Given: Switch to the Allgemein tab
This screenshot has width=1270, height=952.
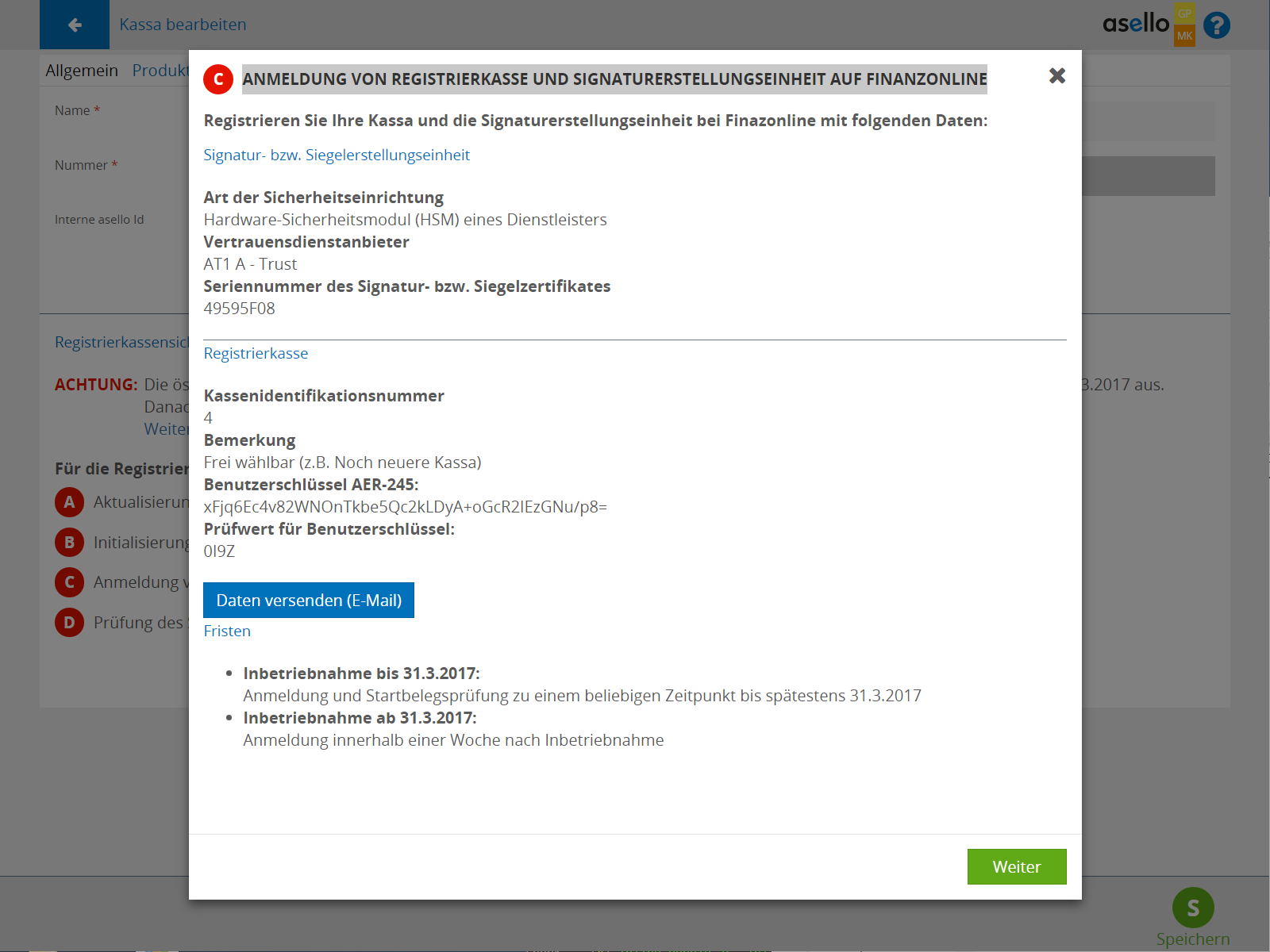Looking at the screenshot, I should tap(82, 71).
